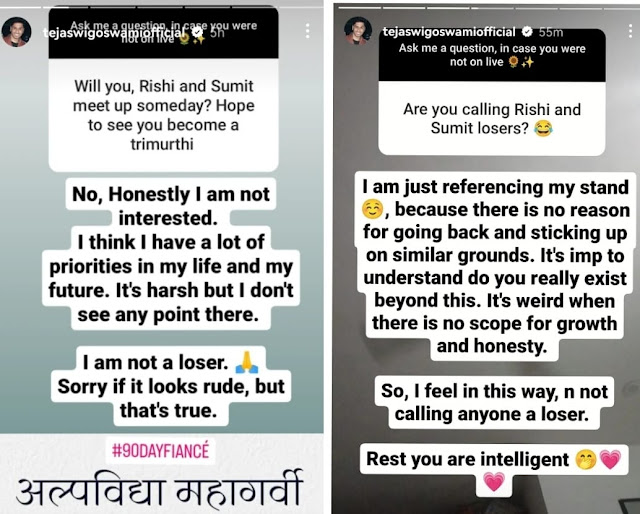Click the right story's progress bar segment

486,7
